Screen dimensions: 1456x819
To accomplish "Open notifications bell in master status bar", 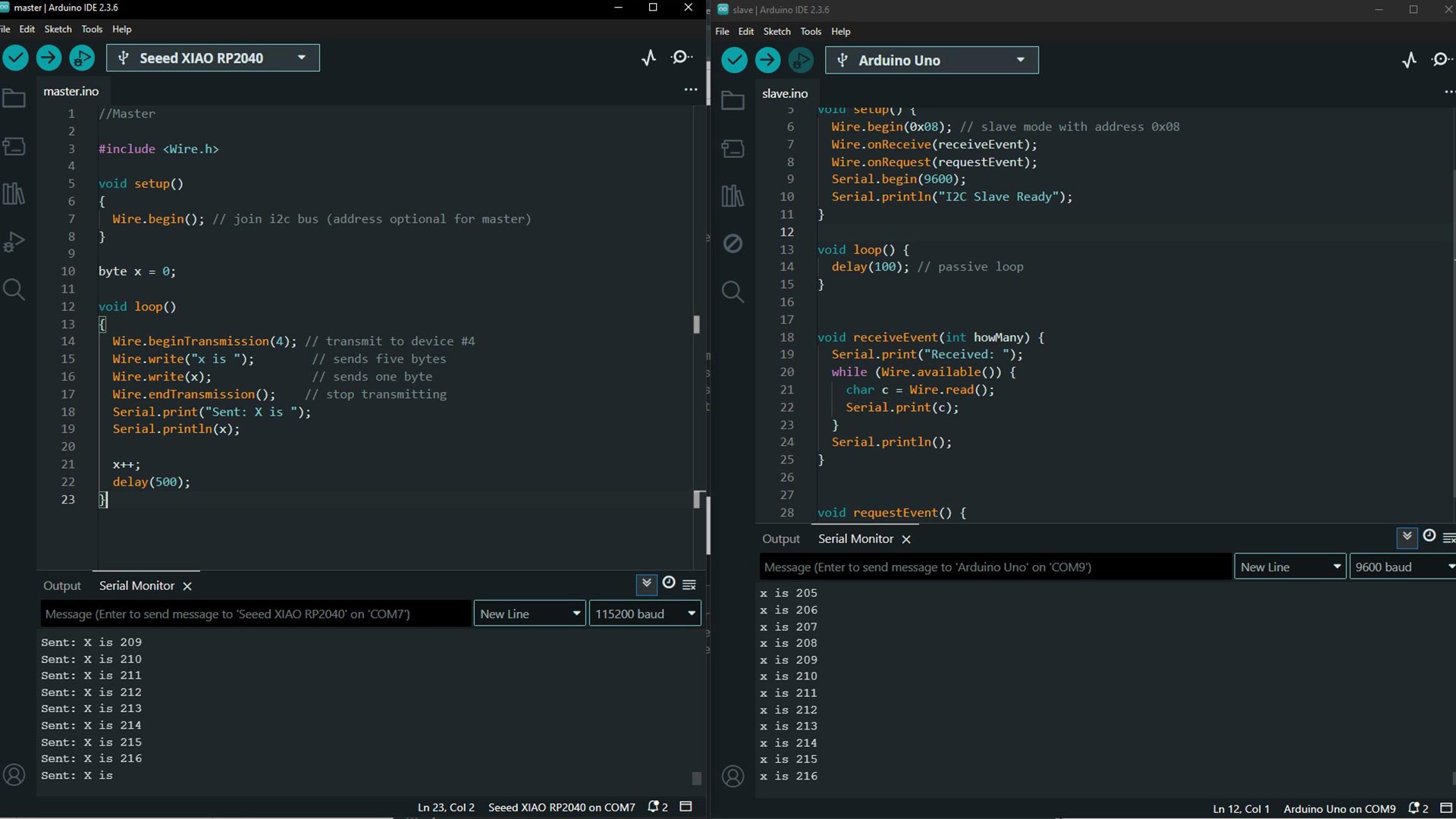I will click(x=657, y=807).
